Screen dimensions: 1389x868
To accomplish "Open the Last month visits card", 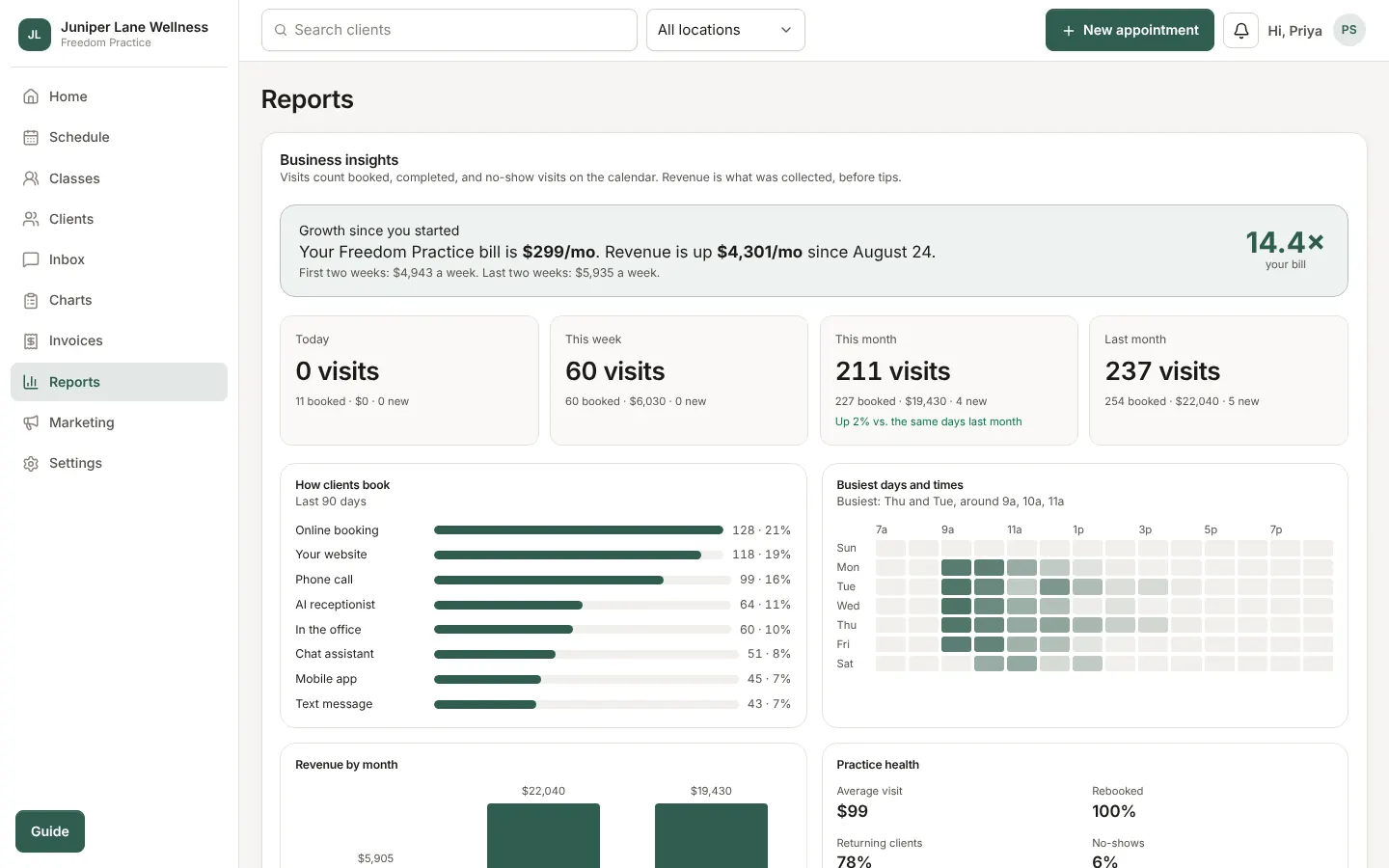I will [x=1218, y=380].
